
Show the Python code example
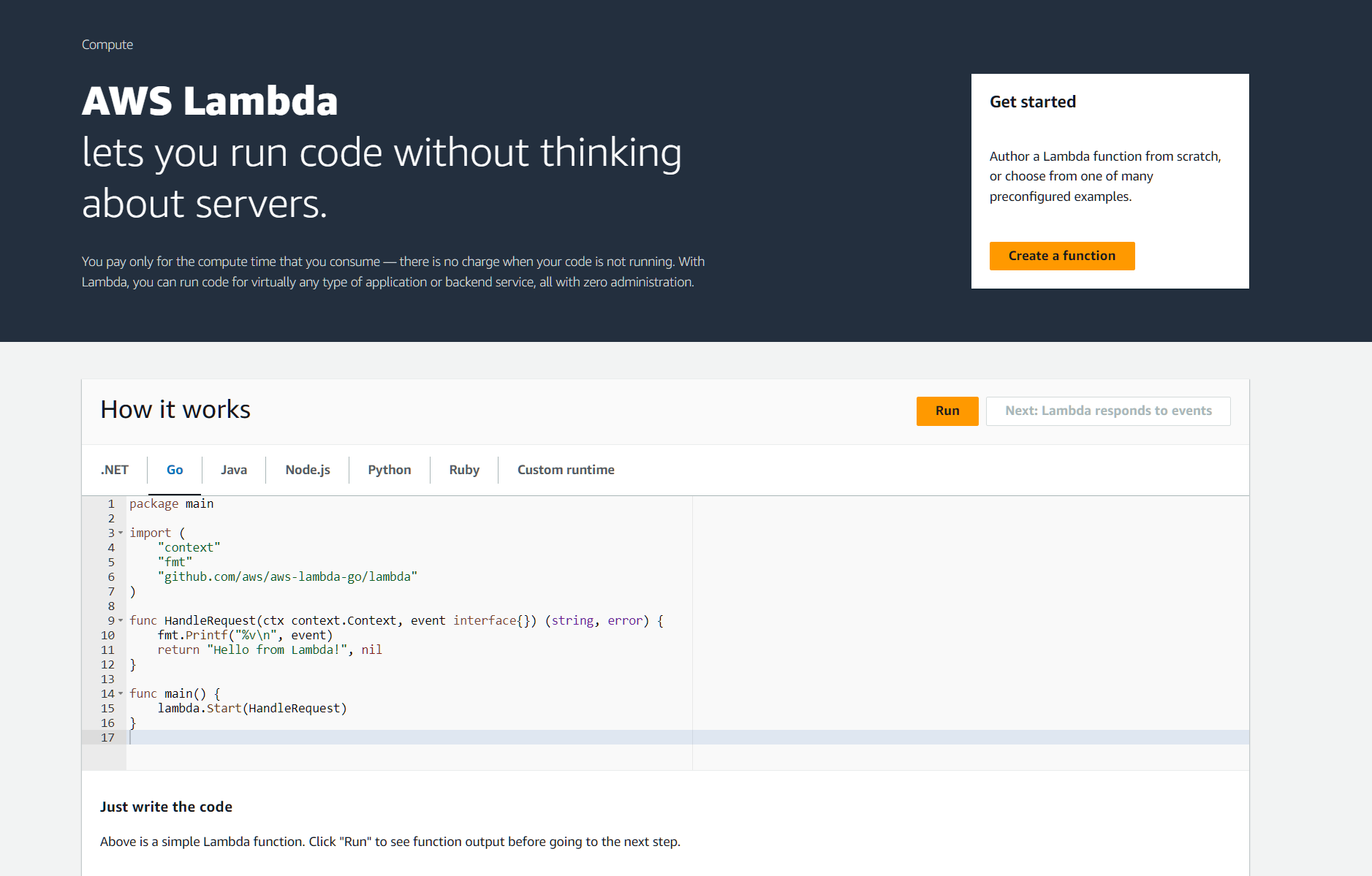390,470
